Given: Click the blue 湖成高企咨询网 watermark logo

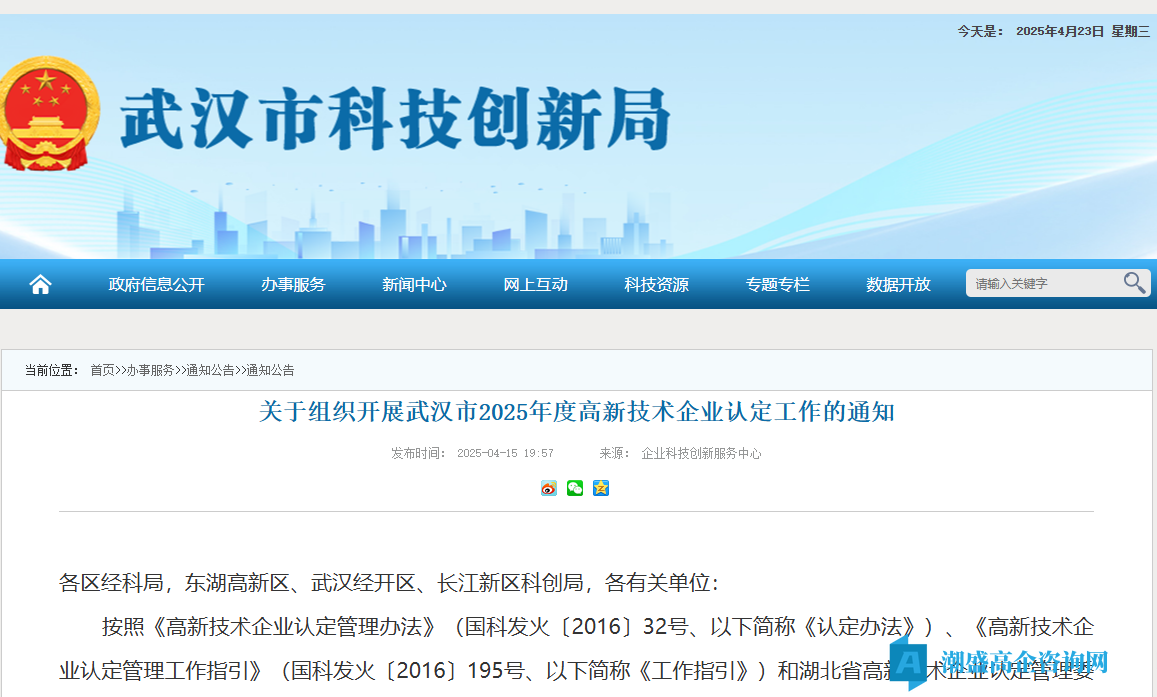Looking at the screenshot, I should click(x=1000, y=661).
